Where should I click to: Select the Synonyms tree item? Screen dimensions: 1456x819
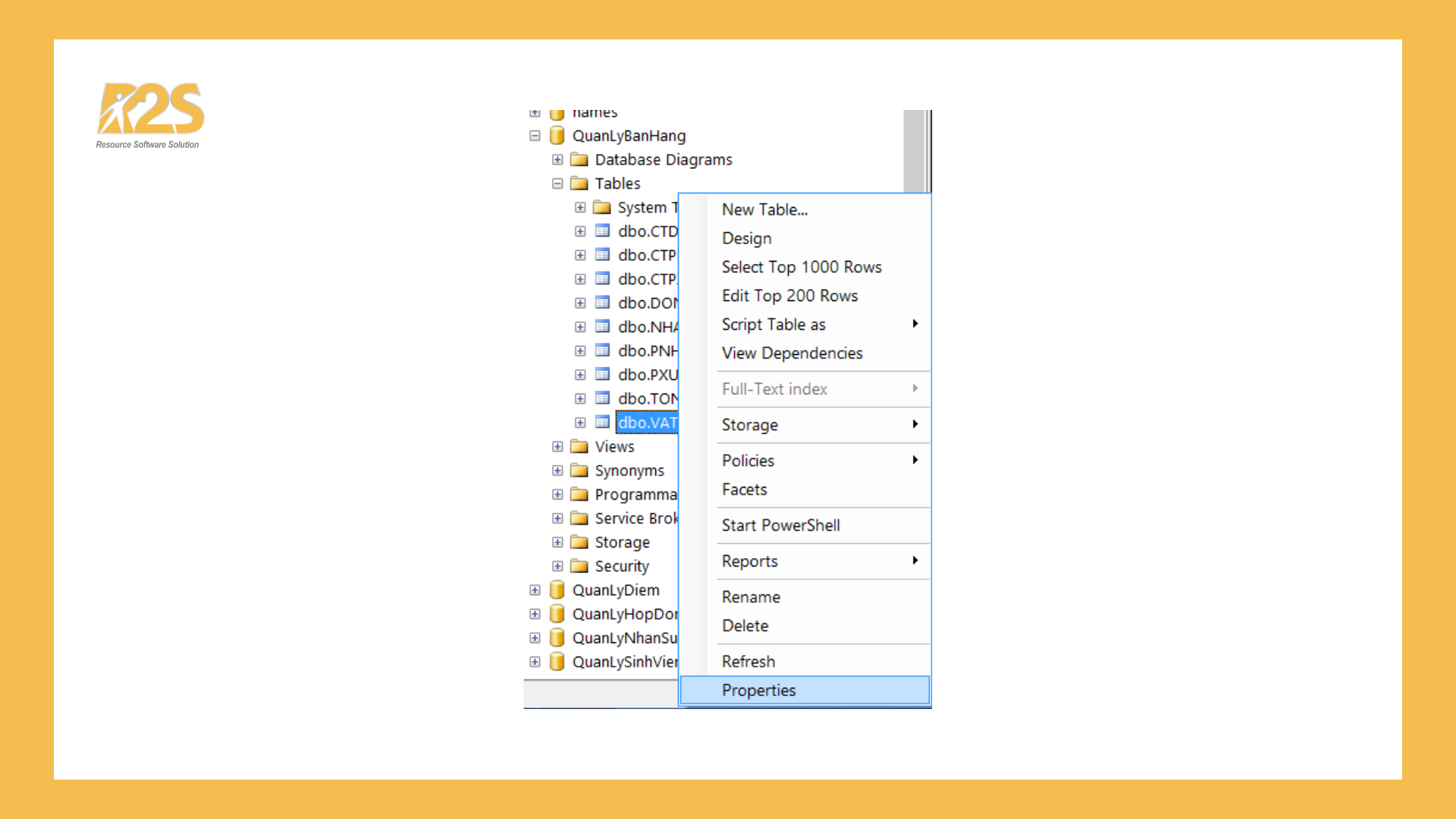point(630,470)
